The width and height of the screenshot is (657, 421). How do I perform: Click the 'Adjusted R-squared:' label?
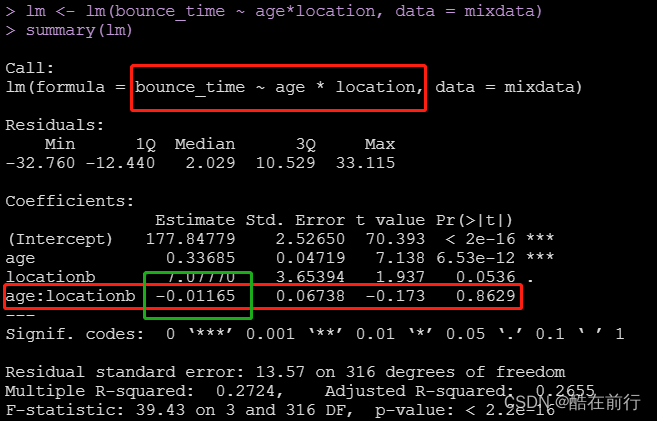coord(421,391)
